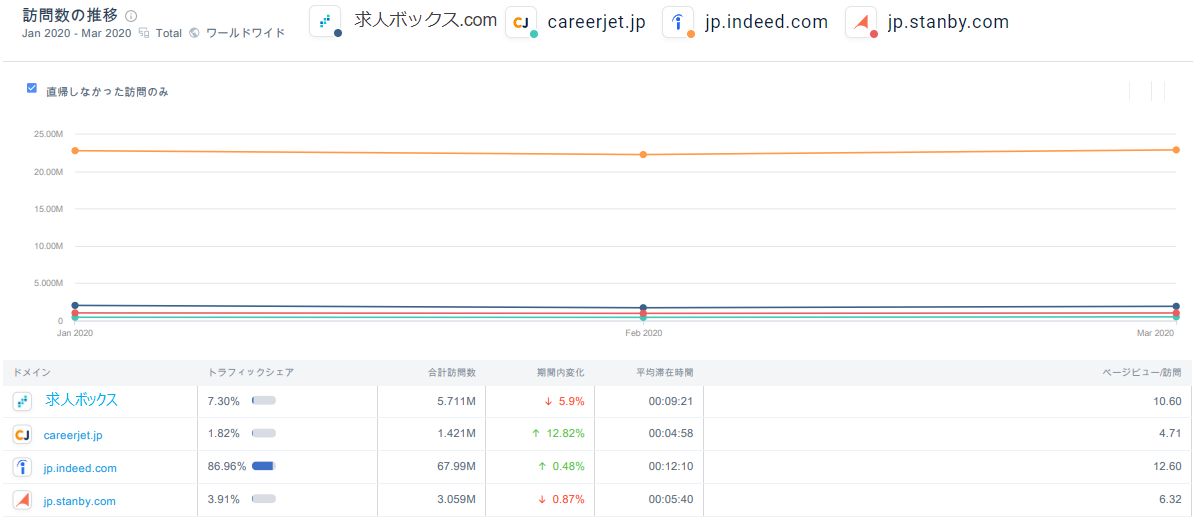Sort by 平均滞在時間 column header
The height and width of the screenshot is (527, 1199).
tap(664, 372)
